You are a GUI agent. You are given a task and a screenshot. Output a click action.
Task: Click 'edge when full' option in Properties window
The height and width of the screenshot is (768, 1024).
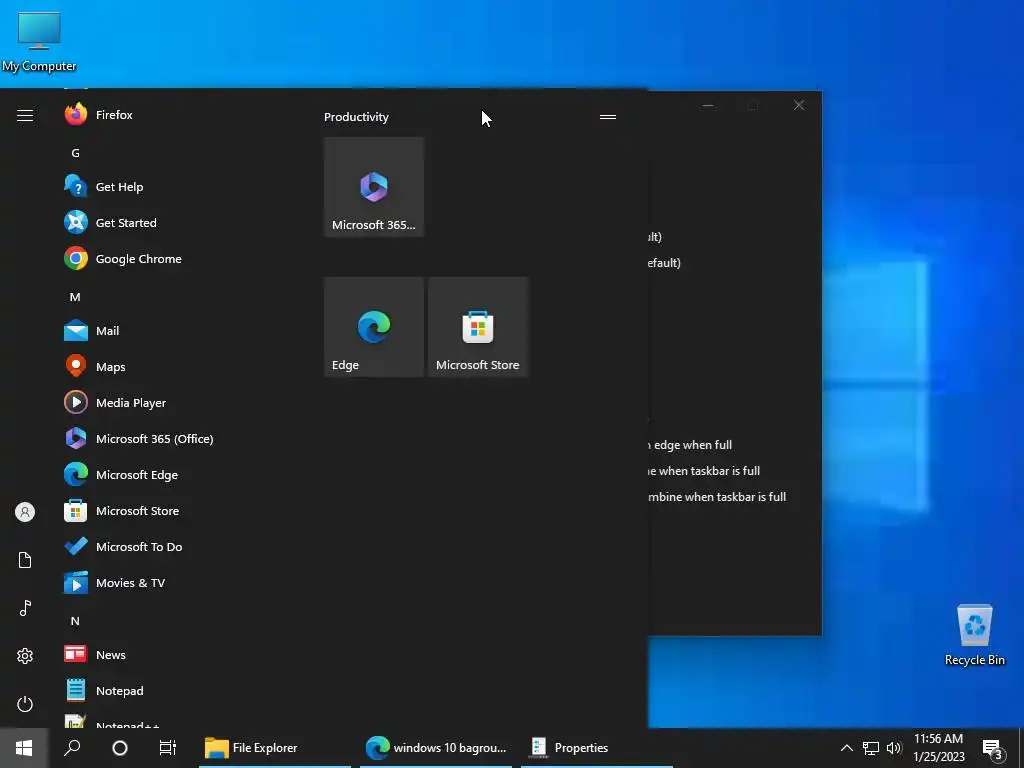[x=691, y=445]
